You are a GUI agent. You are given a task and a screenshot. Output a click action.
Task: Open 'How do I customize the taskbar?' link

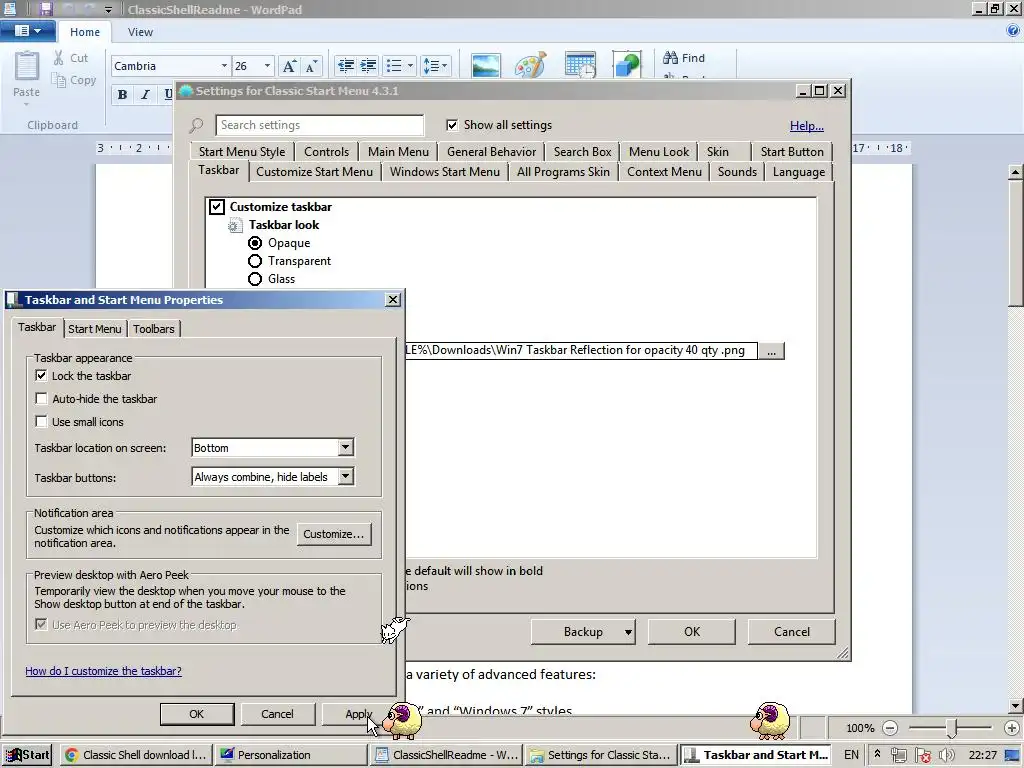coord(103,671)
